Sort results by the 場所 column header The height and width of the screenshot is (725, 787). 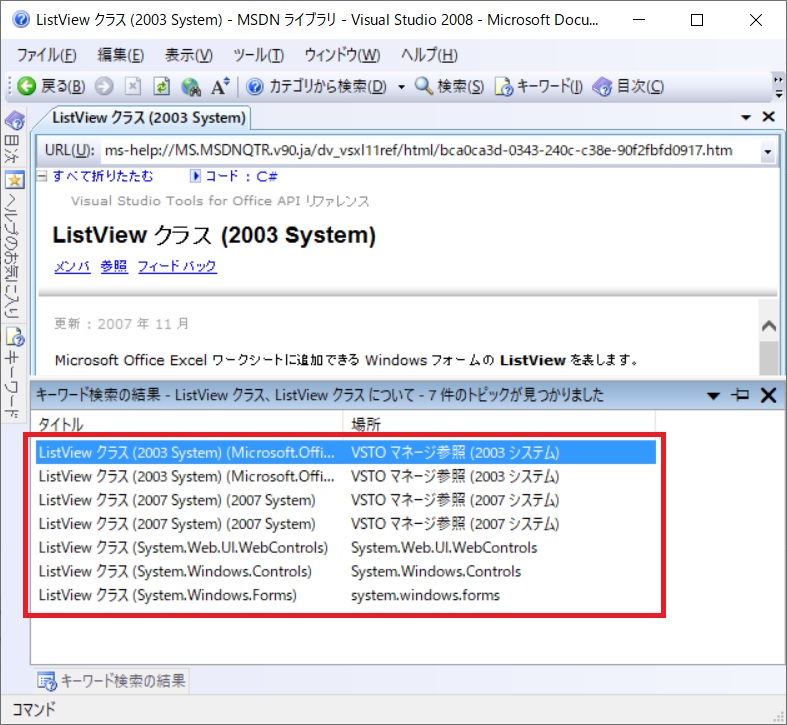(x=499, y=424)
